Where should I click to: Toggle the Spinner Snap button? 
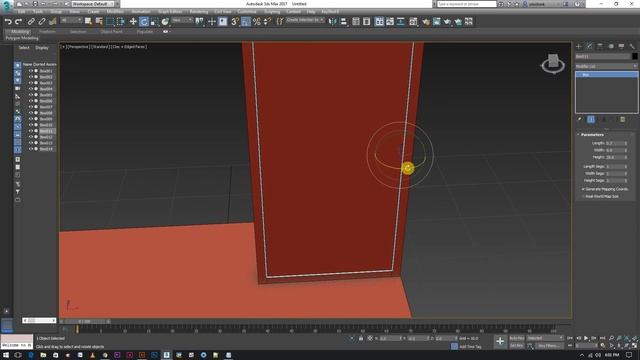(267, 22)
